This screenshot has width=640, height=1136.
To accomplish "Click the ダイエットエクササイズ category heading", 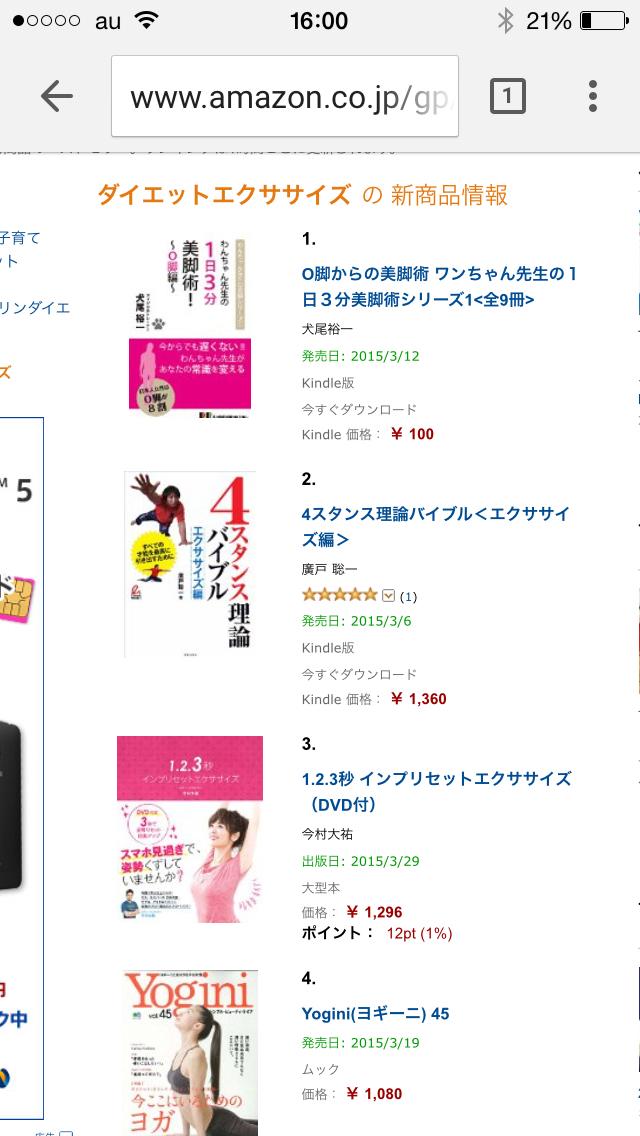I will tap(224, 195).
